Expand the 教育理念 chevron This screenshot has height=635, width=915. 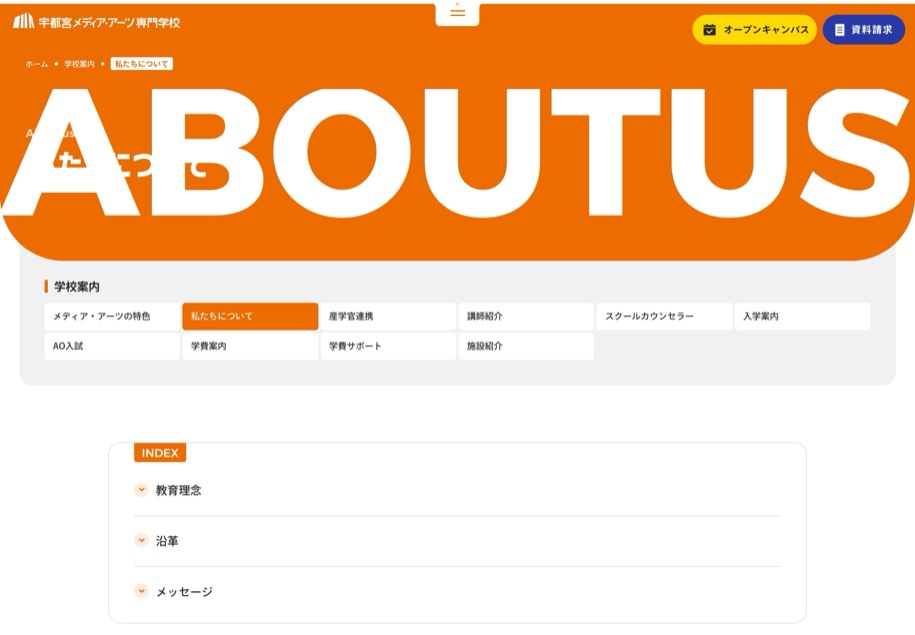[x=141, y=490]
